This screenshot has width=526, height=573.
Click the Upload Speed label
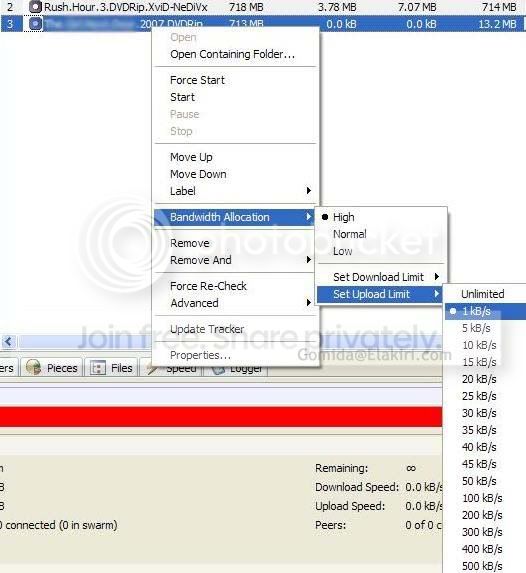click(x=350, y=506)
